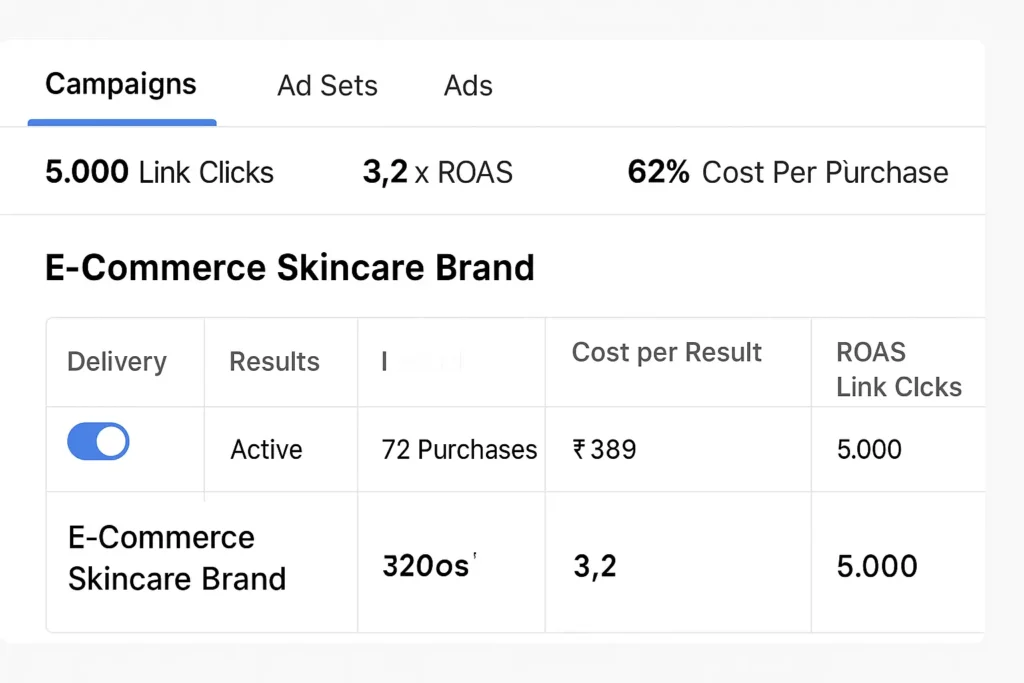1024x683 pixels.
Task: Sort by the Results column header
Action: tap(274, 362)
